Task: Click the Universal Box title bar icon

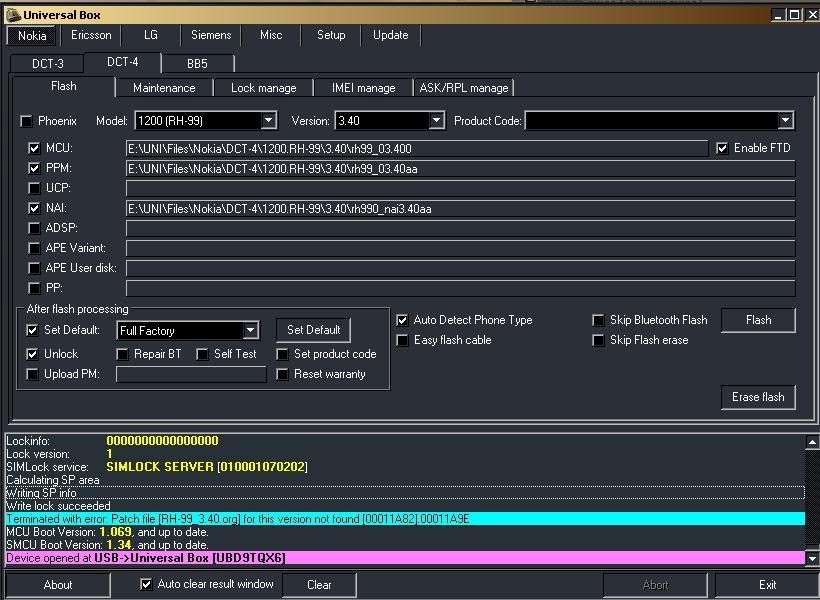Action: pyautogui.click(x=13, y=15)
